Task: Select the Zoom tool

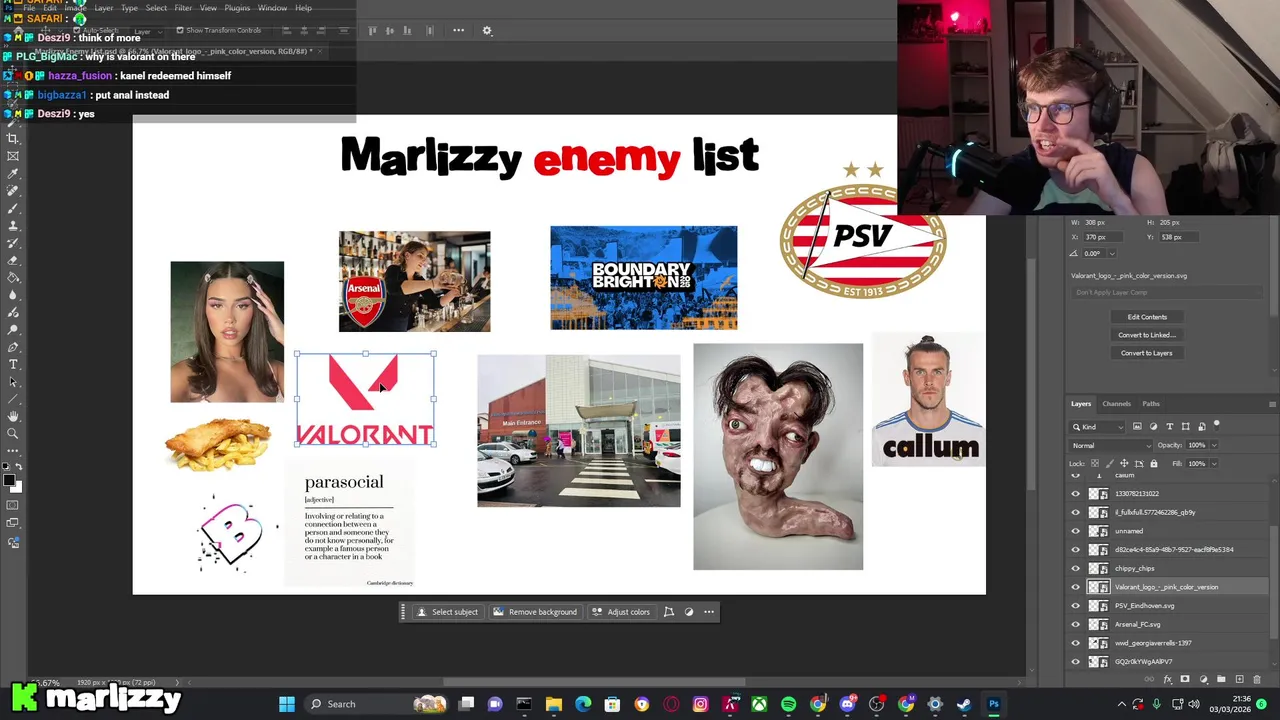Action: pos(13,433)
